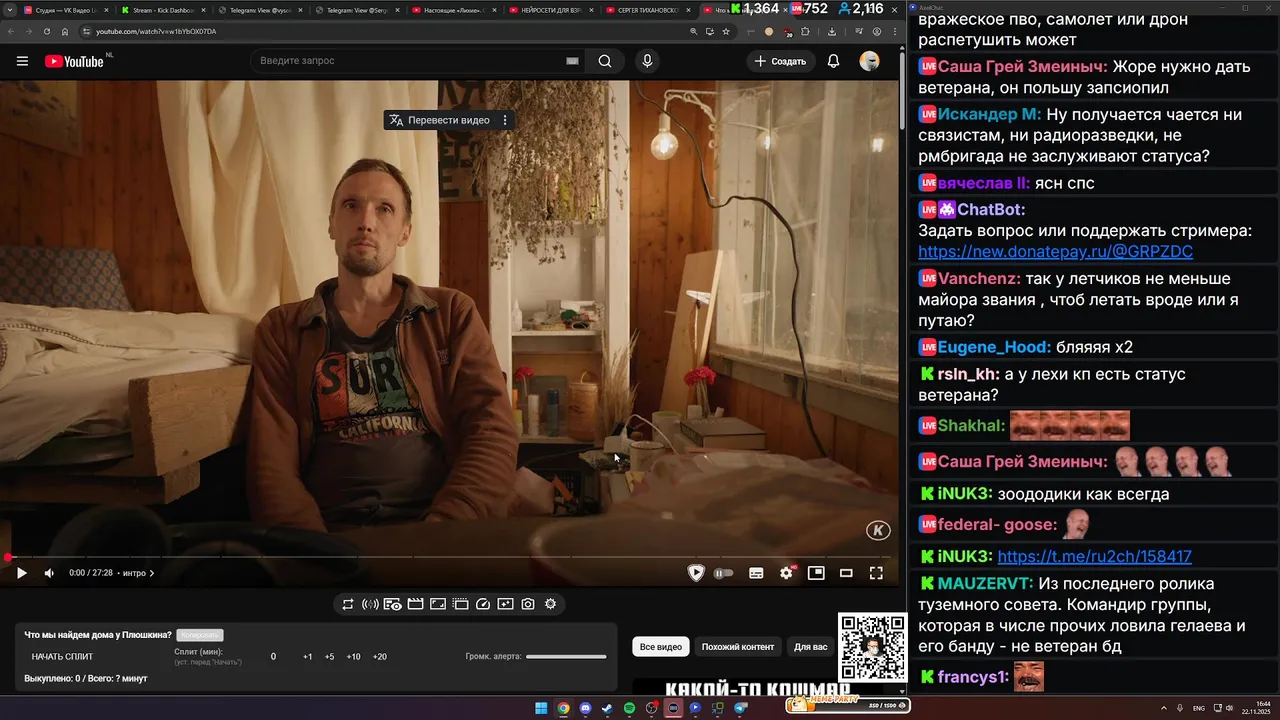This screenshot has height=720, width=1280.
Task: Add +10 minutes to split
Action: click(x=353, y=657)
